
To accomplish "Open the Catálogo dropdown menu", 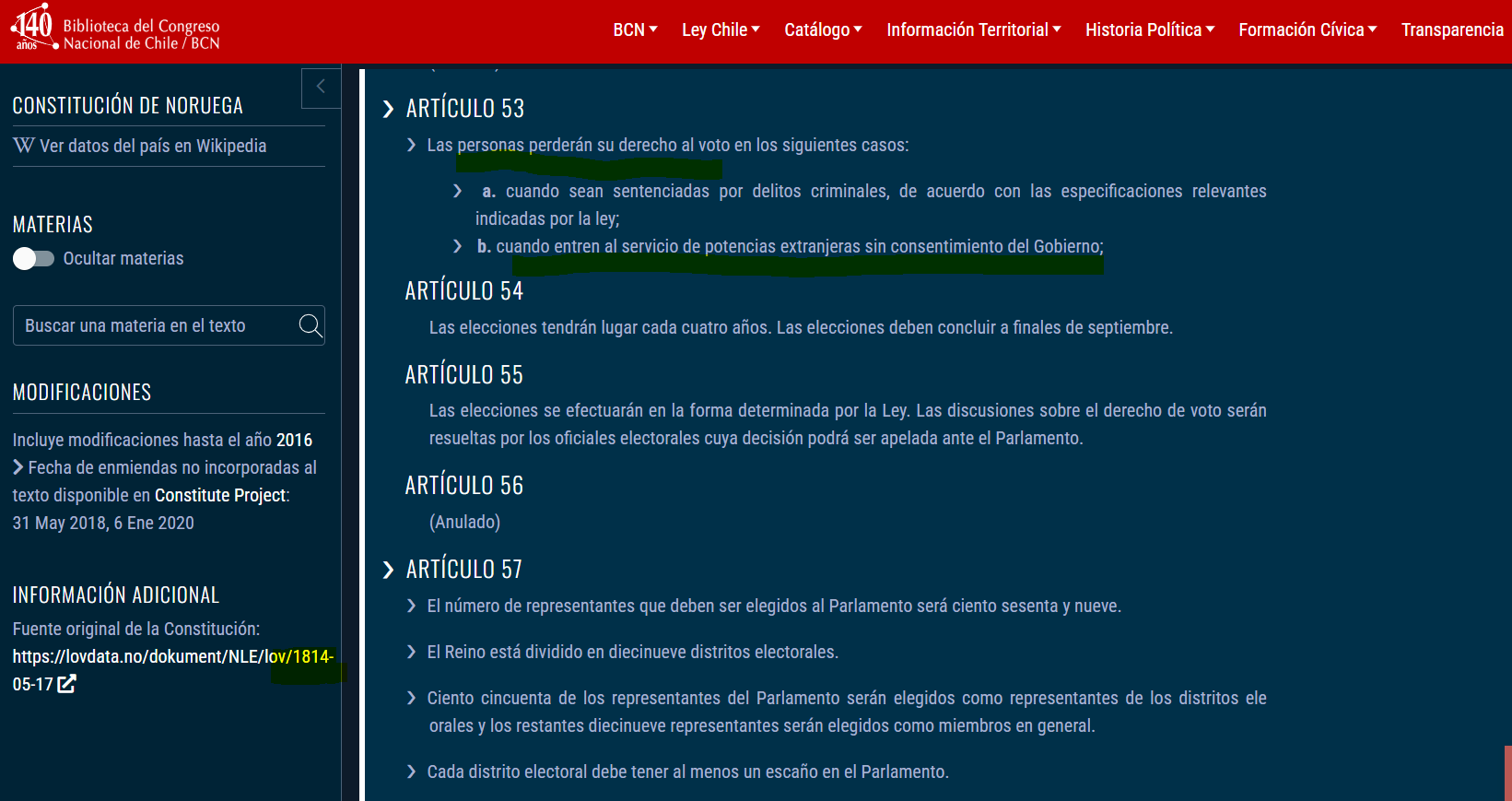I will pos(823,29).
